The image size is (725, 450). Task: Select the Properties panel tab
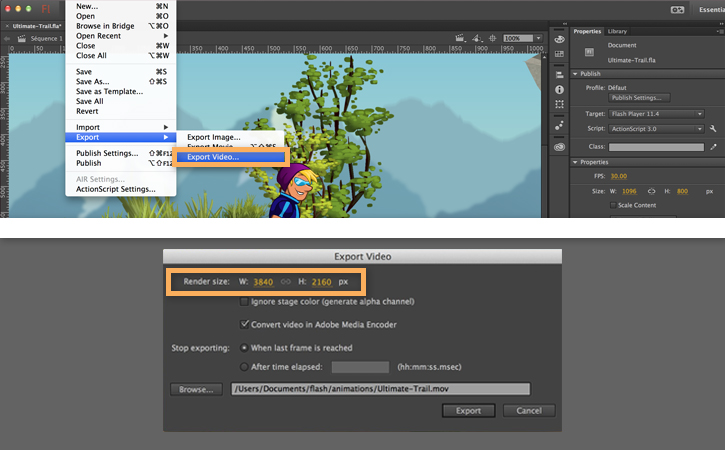587,31
